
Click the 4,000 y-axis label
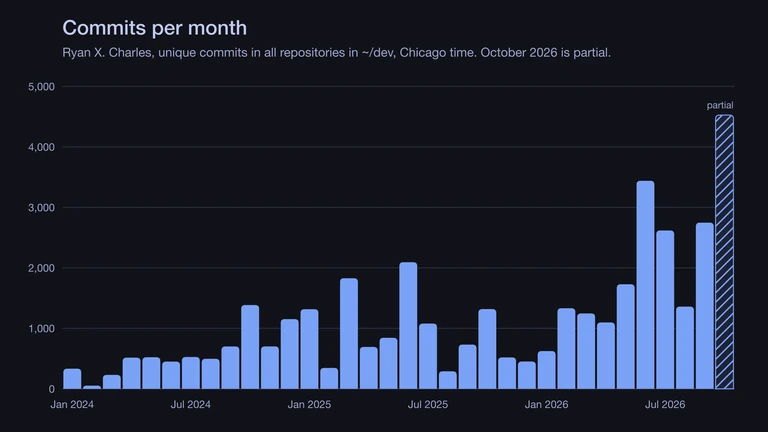pyautogui.click(x=41, y=147)
